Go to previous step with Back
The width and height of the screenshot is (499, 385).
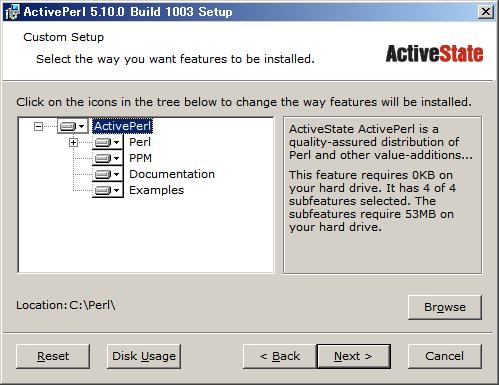click(x=280, y=356)
